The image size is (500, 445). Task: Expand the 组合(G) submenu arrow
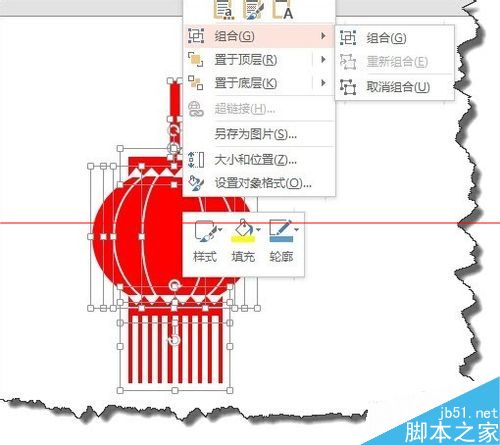tap(323, 36)
